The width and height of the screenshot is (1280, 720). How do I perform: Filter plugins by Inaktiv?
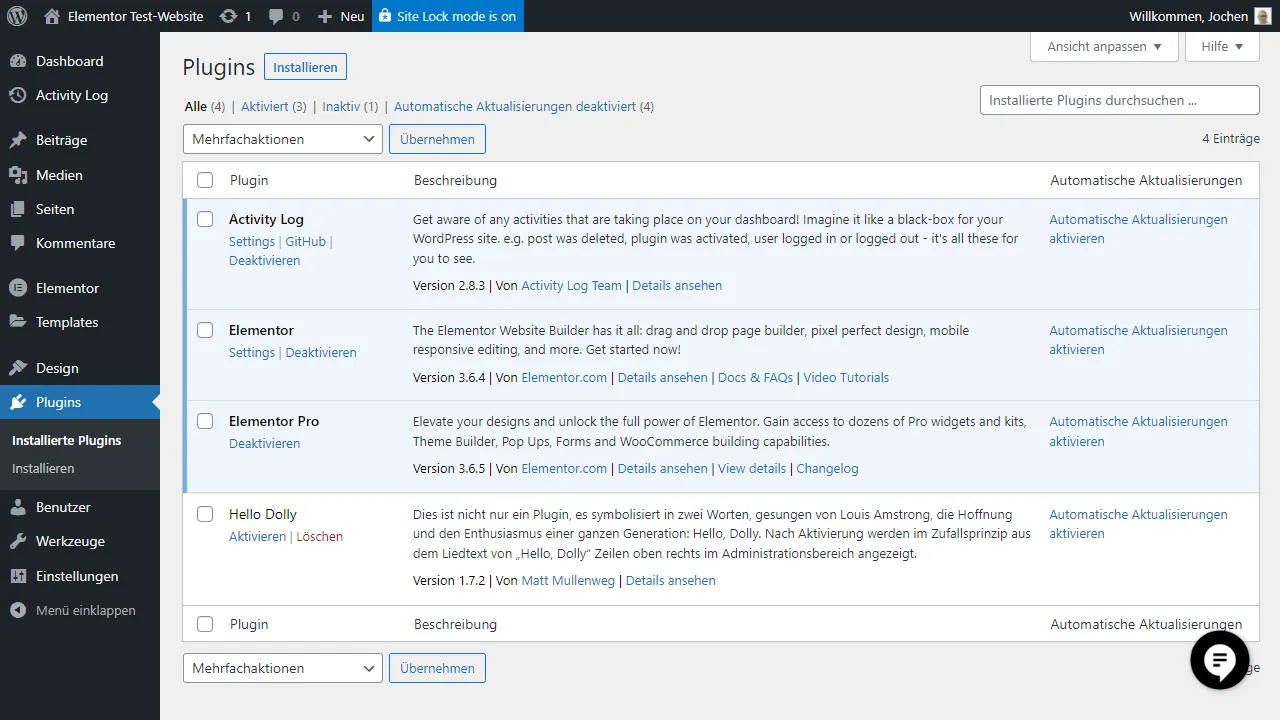pos(341,106)
